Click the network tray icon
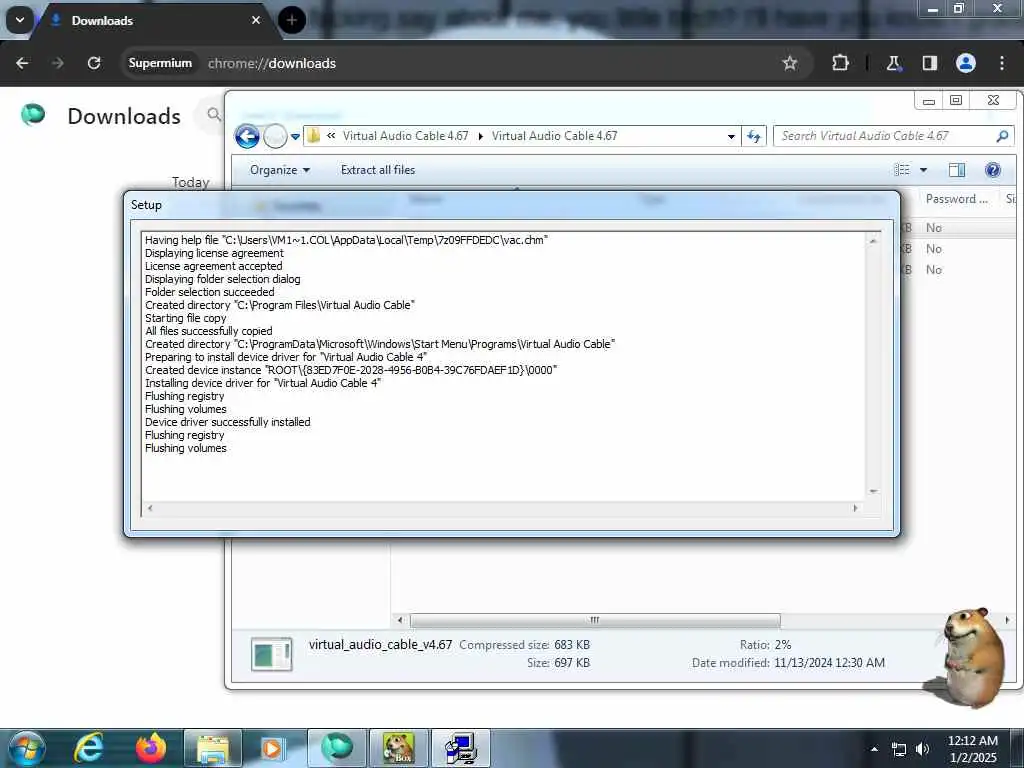 899,750
